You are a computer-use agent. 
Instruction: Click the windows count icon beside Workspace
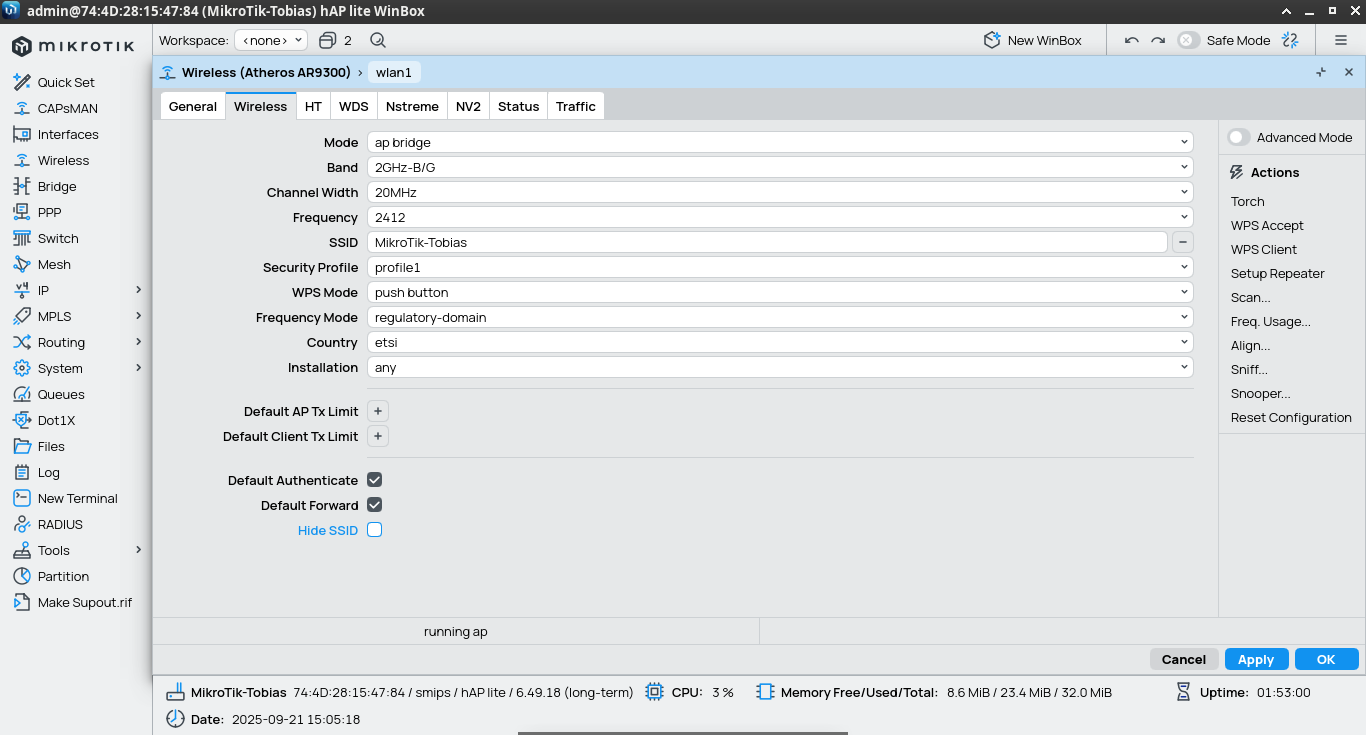click(x=328, y=41)
